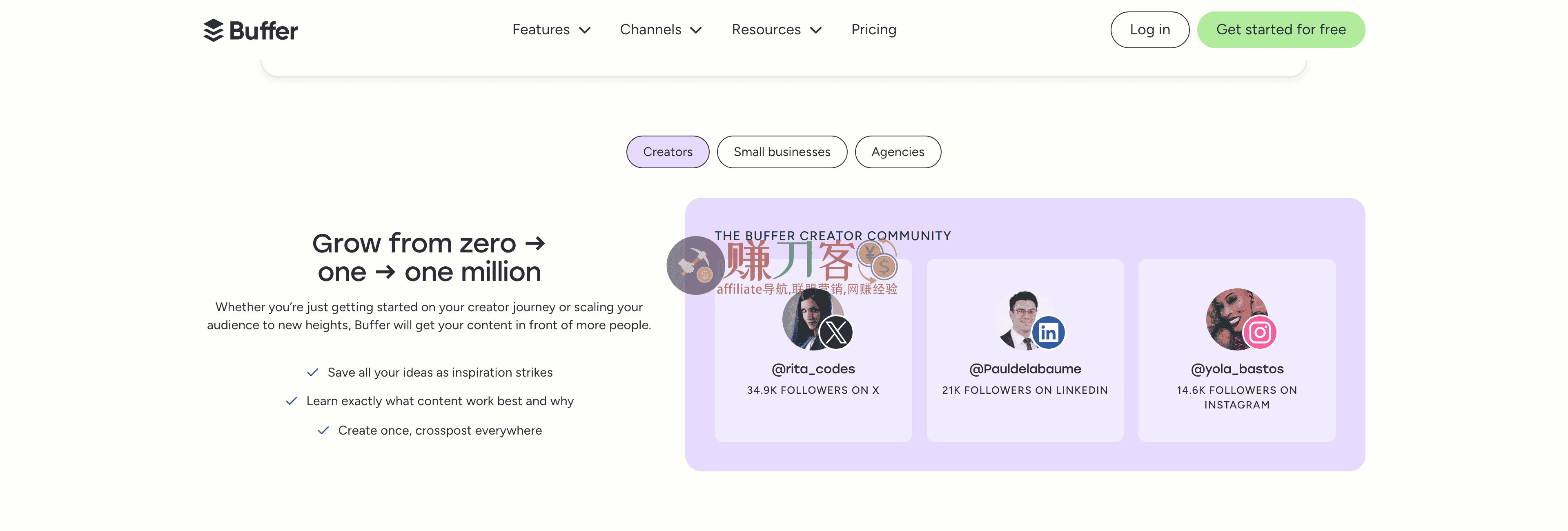
Task: Click the X badge on rita_codes avatar
Action: click(x=835, y=332)
